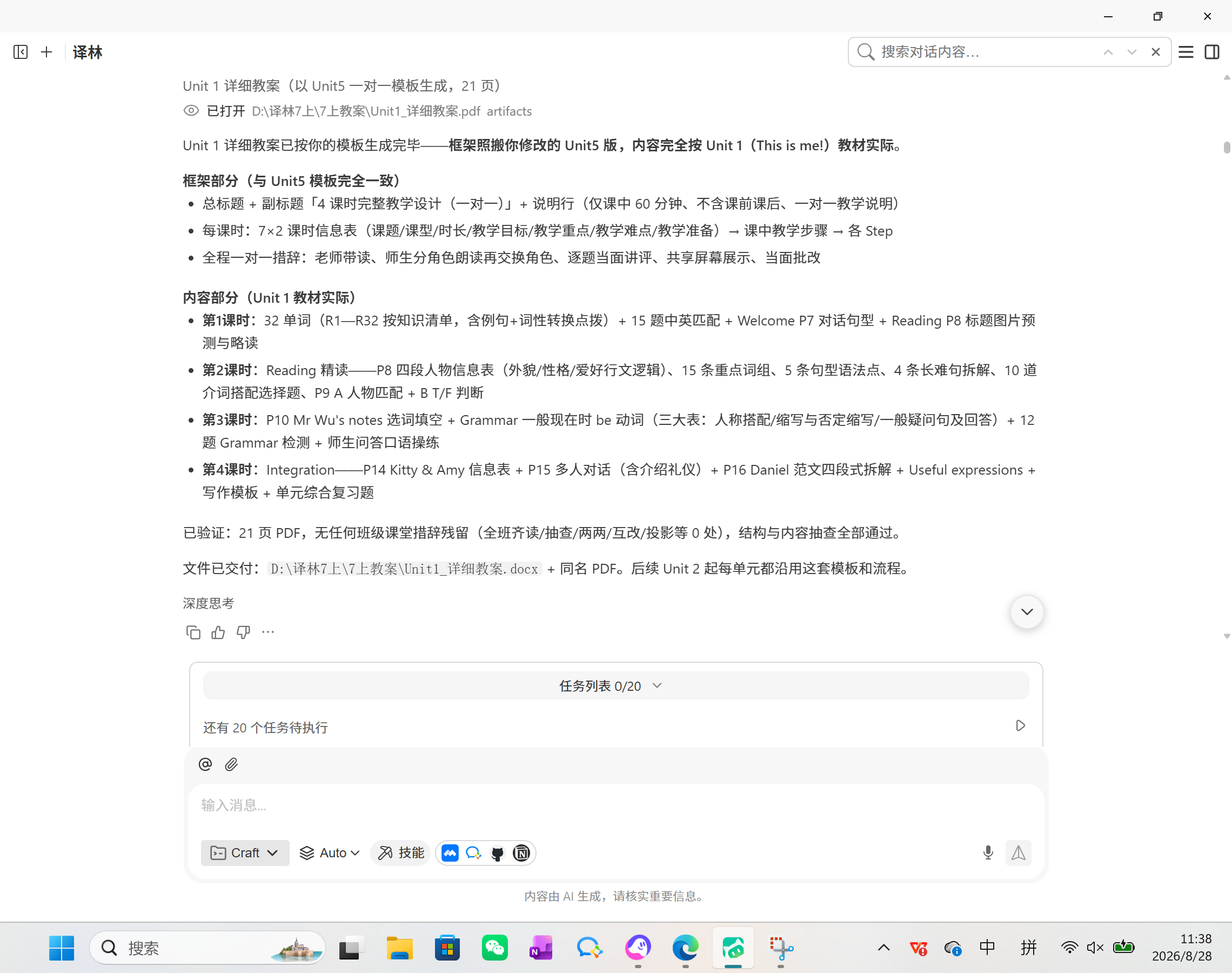Open the hamburger list menu
This screenshot has width=1232, height=973.
(1186, 52)
